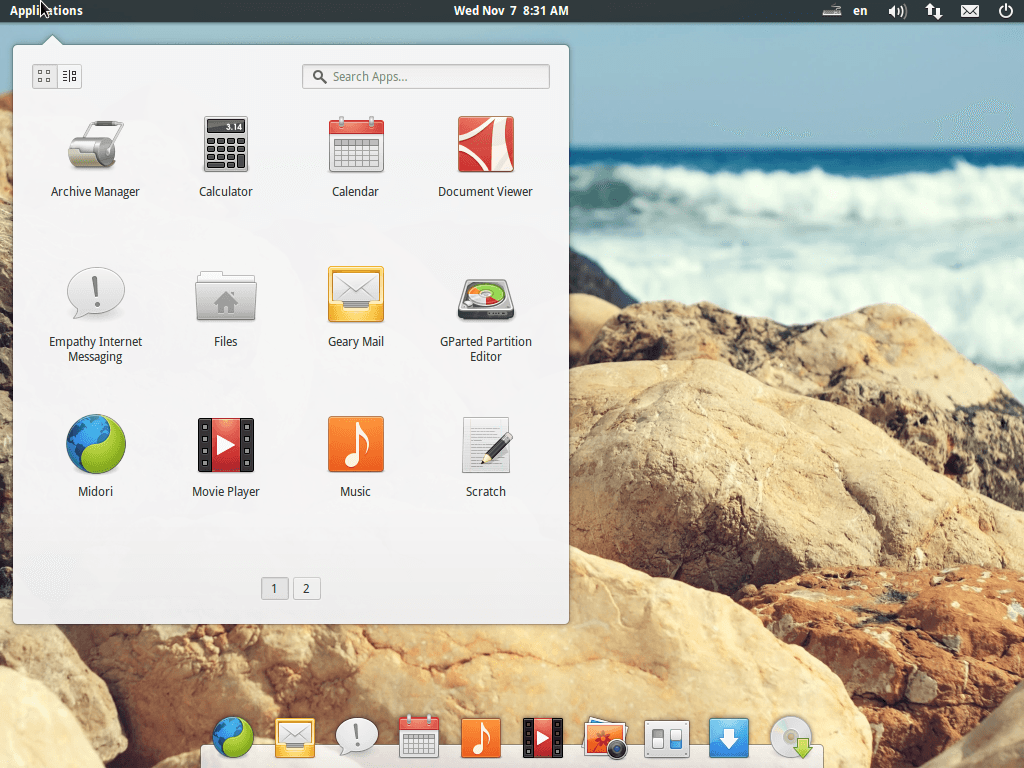This screenshot has width=1024, height=768.
Task: Switch launcher to category view
Action: 69,76
